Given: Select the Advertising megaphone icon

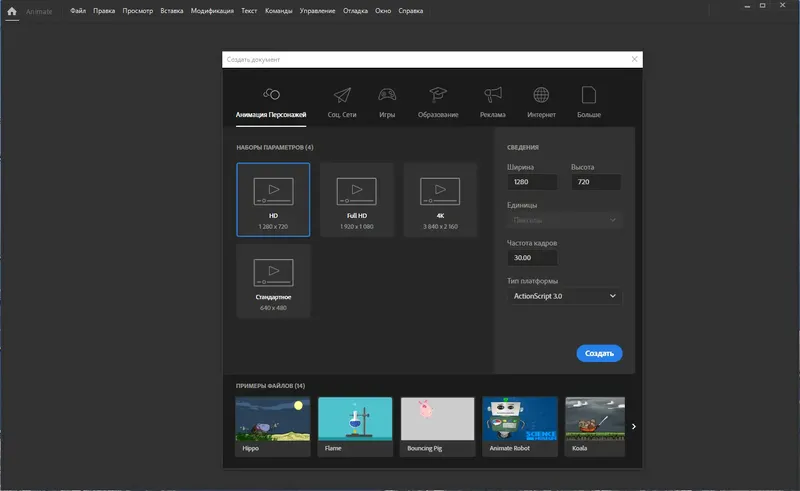Looking at the screenshot, I should 492,94.
